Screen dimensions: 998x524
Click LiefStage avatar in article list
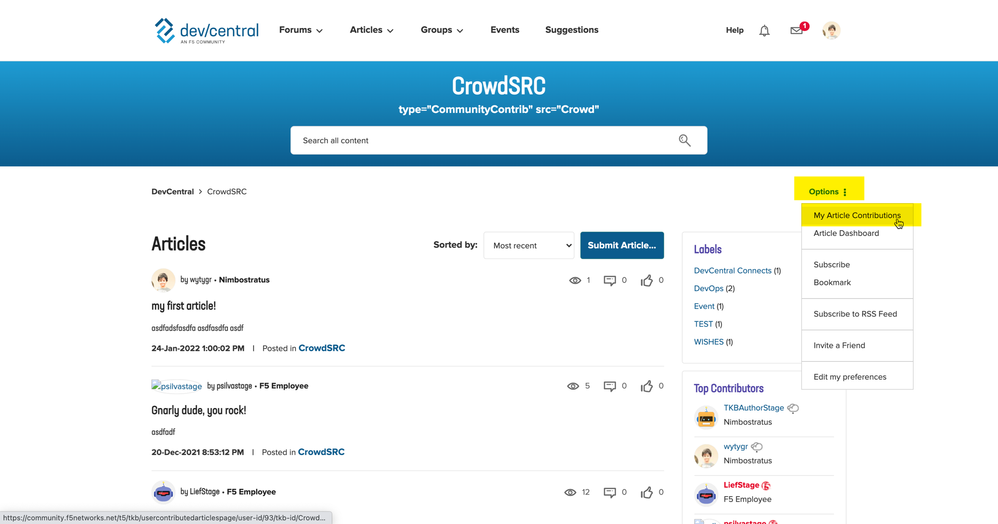pyautogui.click(x=163, y=492)
